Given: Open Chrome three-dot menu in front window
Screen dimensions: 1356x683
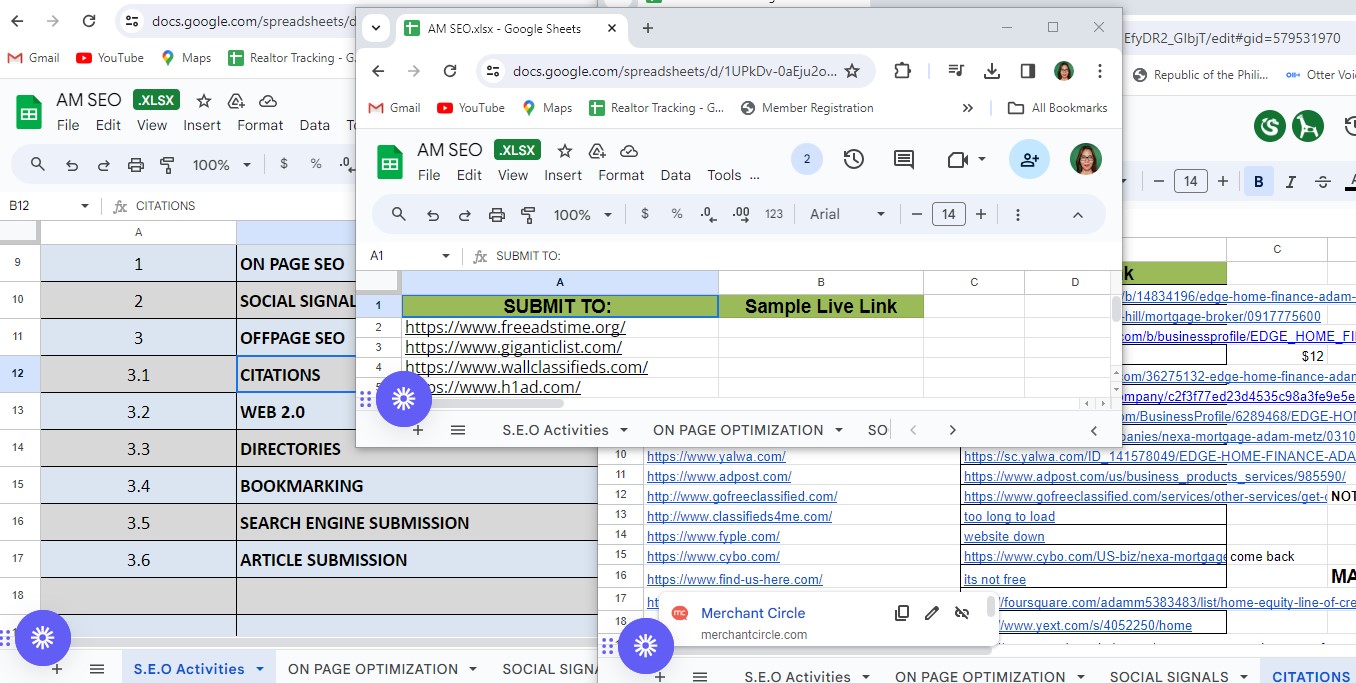Looking at the screenshot, I should click(x=1100, y=71).
